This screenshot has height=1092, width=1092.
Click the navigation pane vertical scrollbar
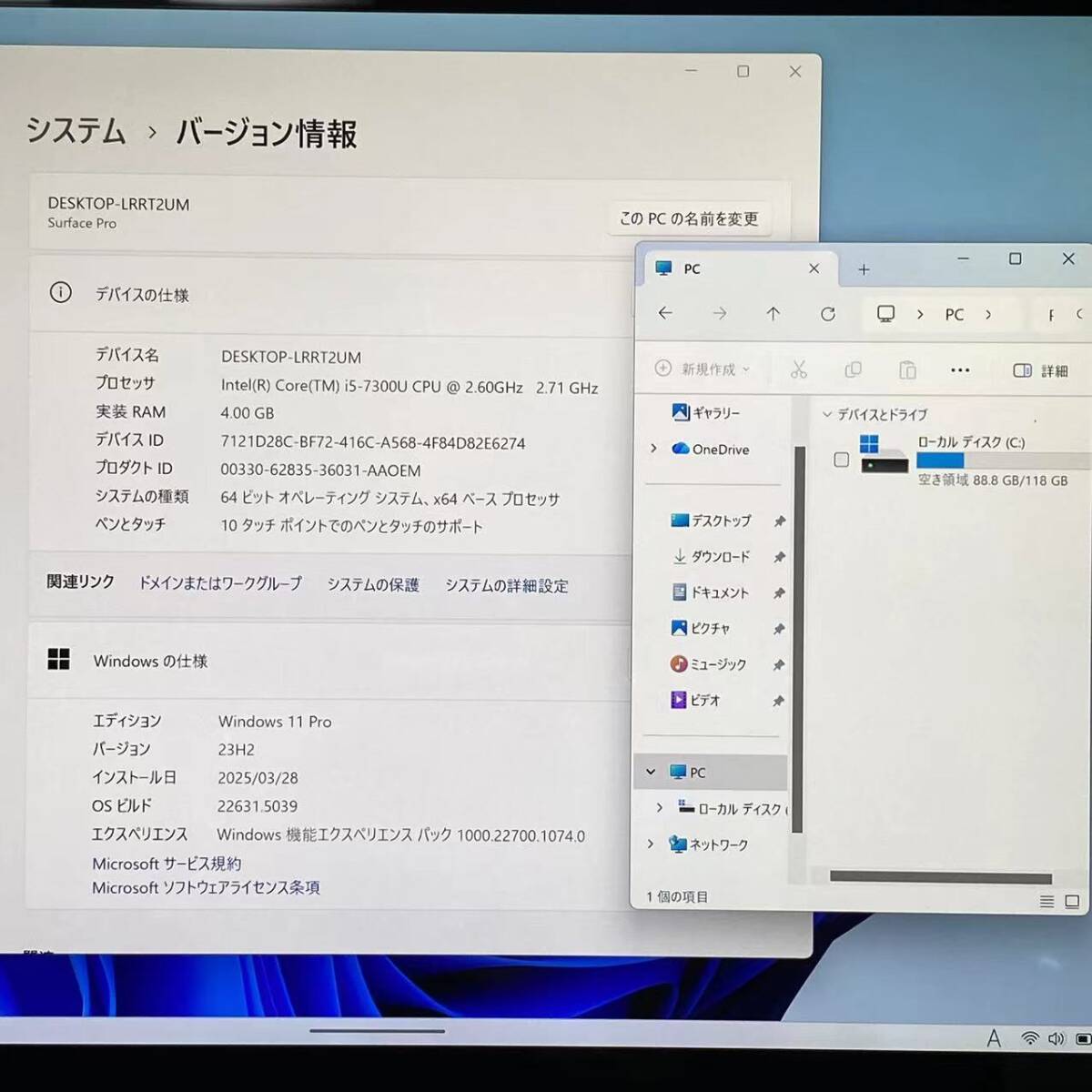click(798, 639)
